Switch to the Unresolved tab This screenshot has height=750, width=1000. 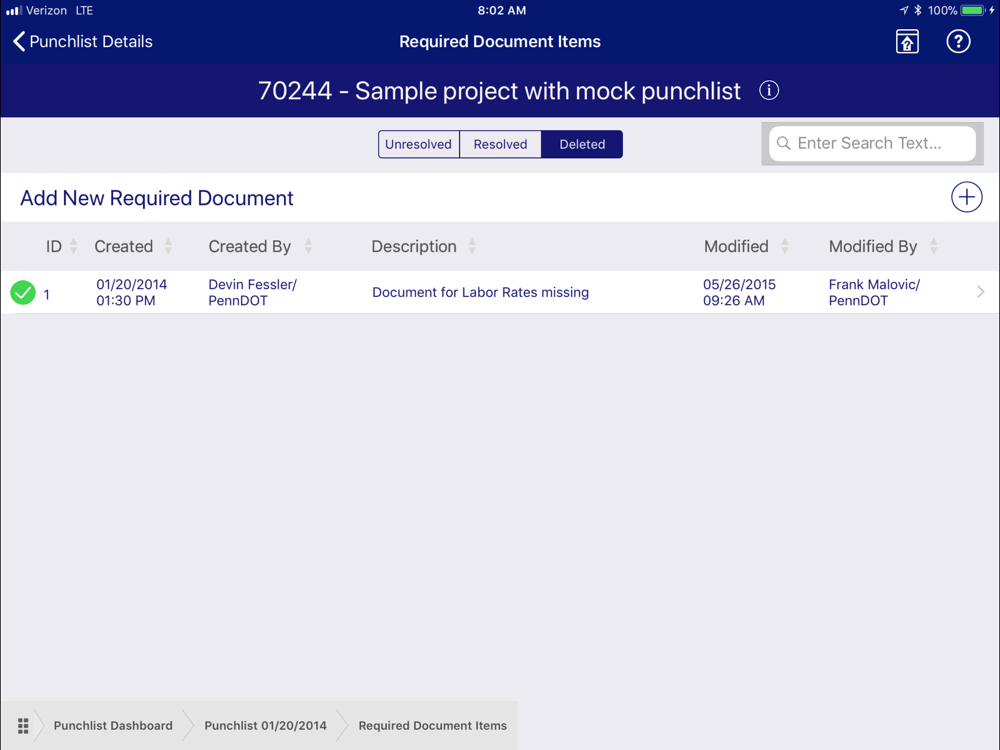click(418, 144)
